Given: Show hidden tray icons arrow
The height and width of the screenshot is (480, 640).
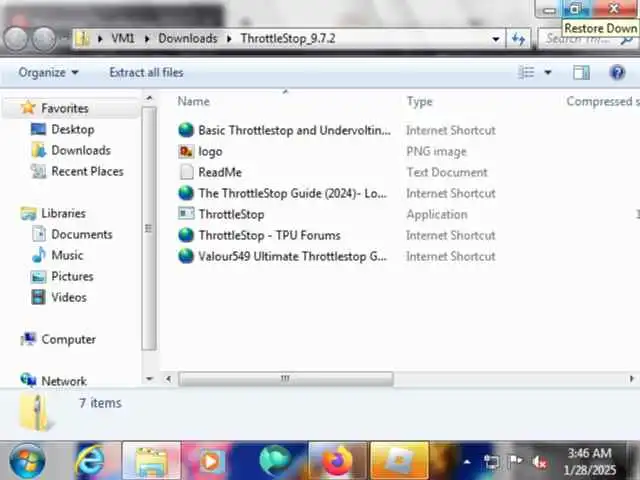Looking at the screenshot, I should pyautogui.click(x=467, y=462).
